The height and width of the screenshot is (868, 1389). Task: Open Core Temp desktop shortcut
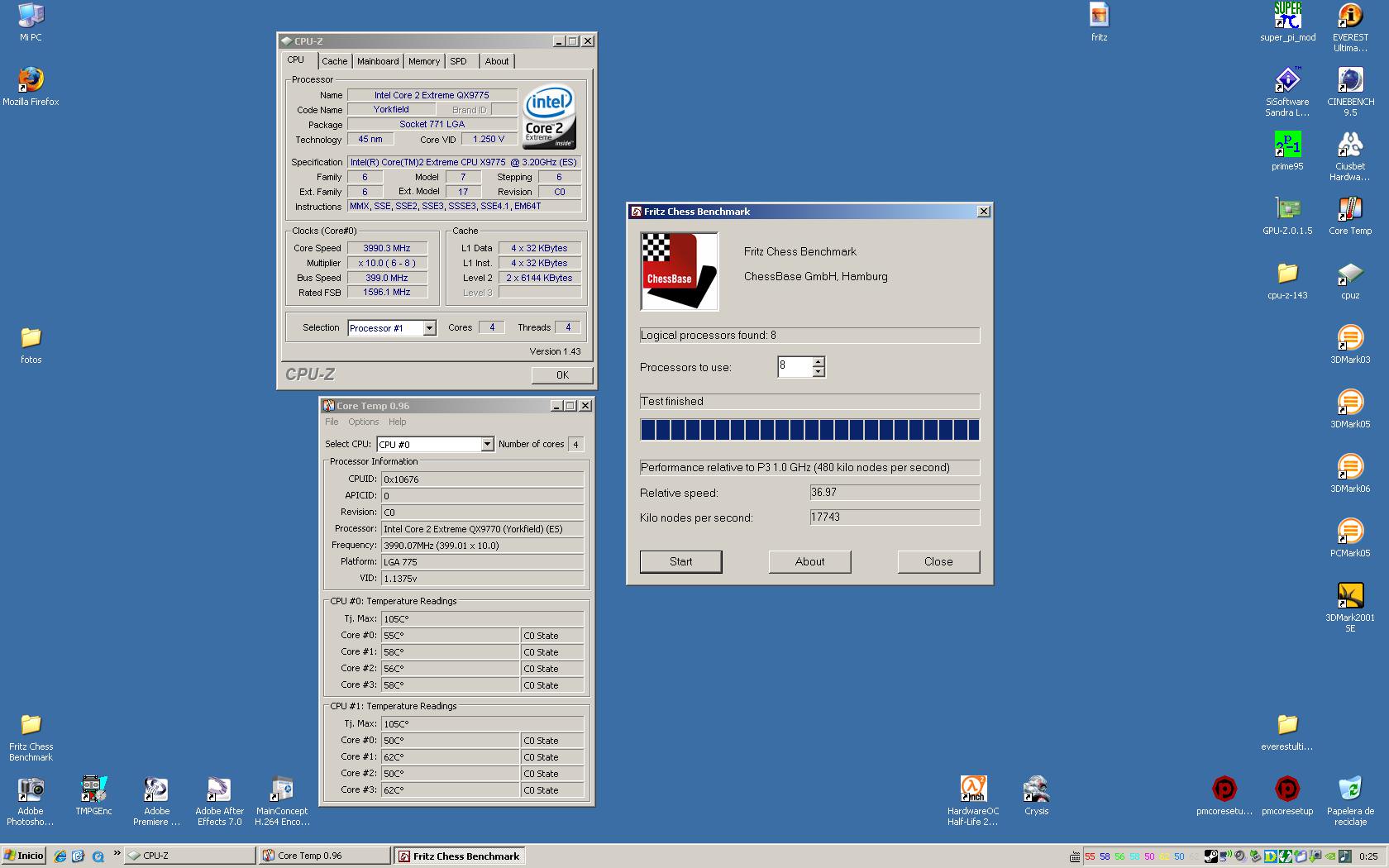click(1350, 215)
